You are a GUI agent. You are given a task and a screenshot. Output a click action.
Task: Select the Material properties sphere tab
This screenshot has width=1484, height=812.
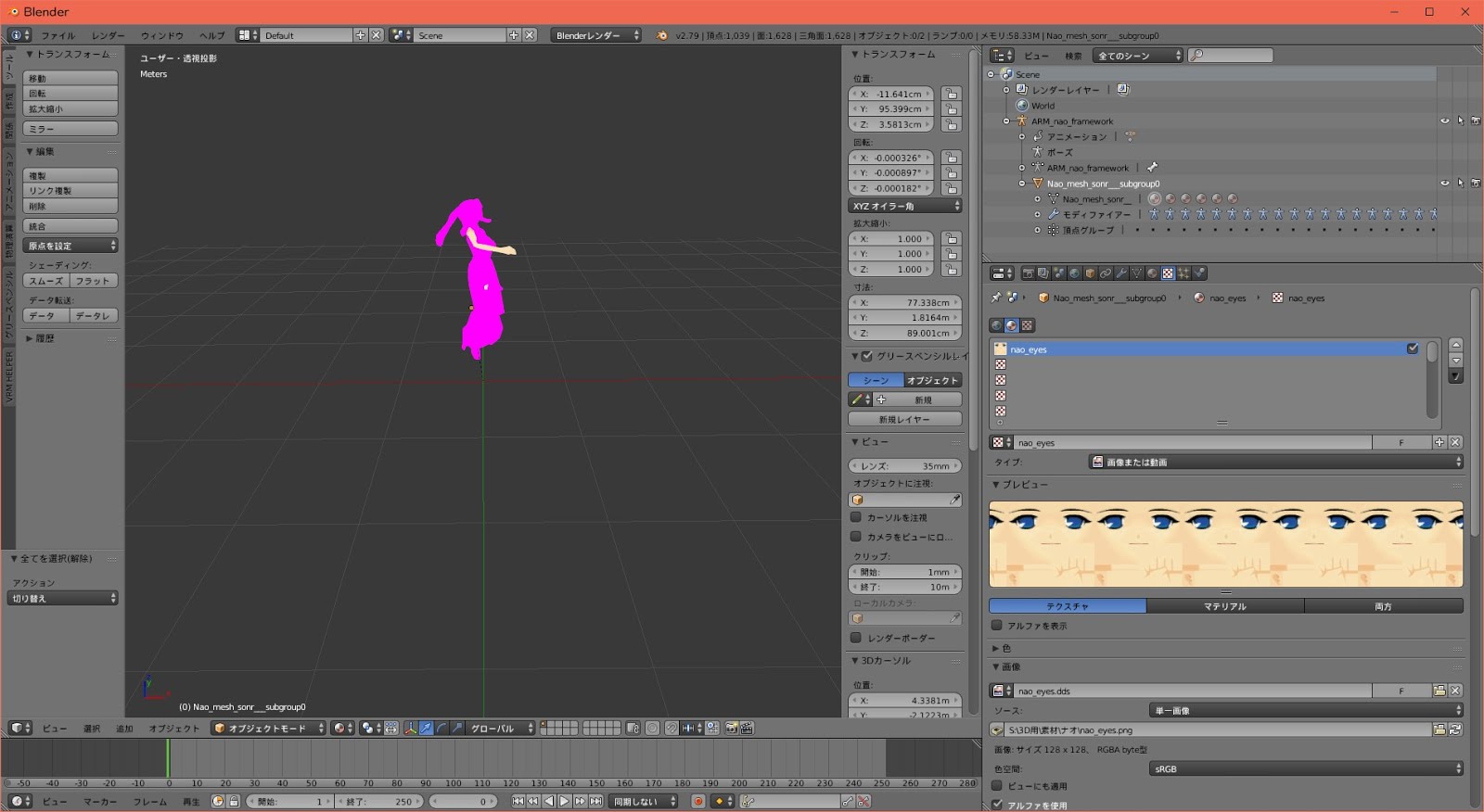pyautogui.click(x=1152, y=273)
